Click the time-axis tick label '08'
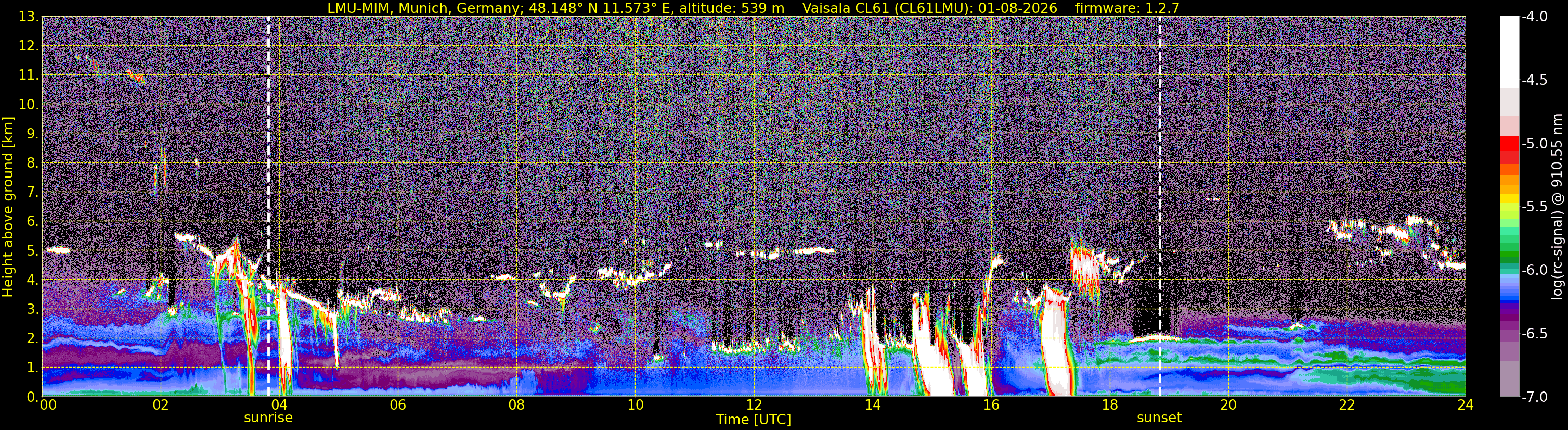 [x=517, y=405]
